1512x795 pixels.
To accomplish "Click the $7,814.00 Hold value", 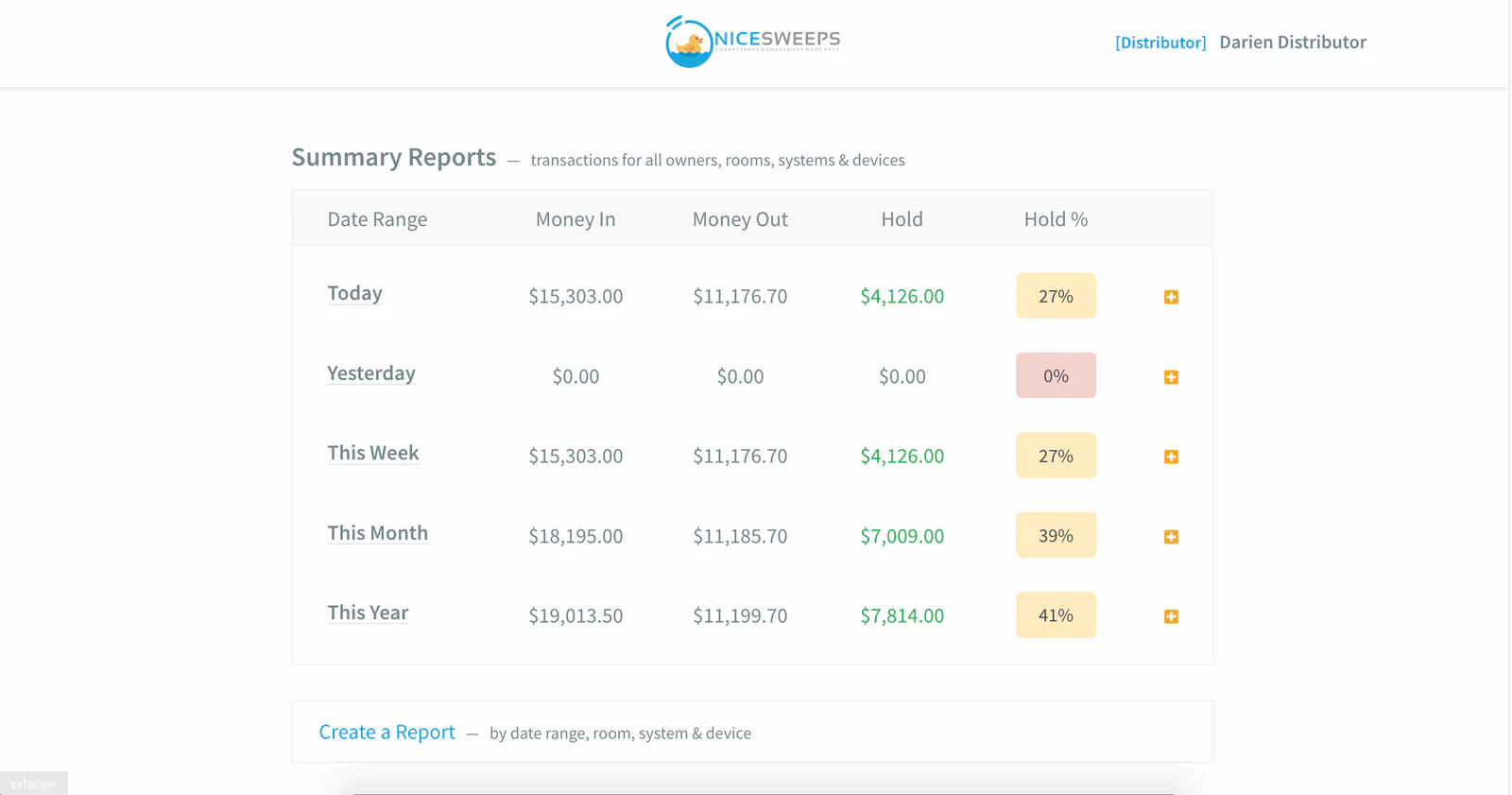I will [902, 615].
